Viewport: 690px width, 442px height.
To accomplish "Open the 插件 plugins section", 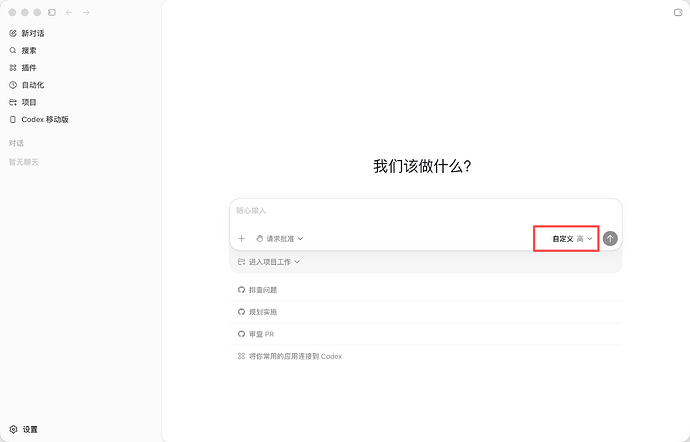I will click(x=29, y=68).
